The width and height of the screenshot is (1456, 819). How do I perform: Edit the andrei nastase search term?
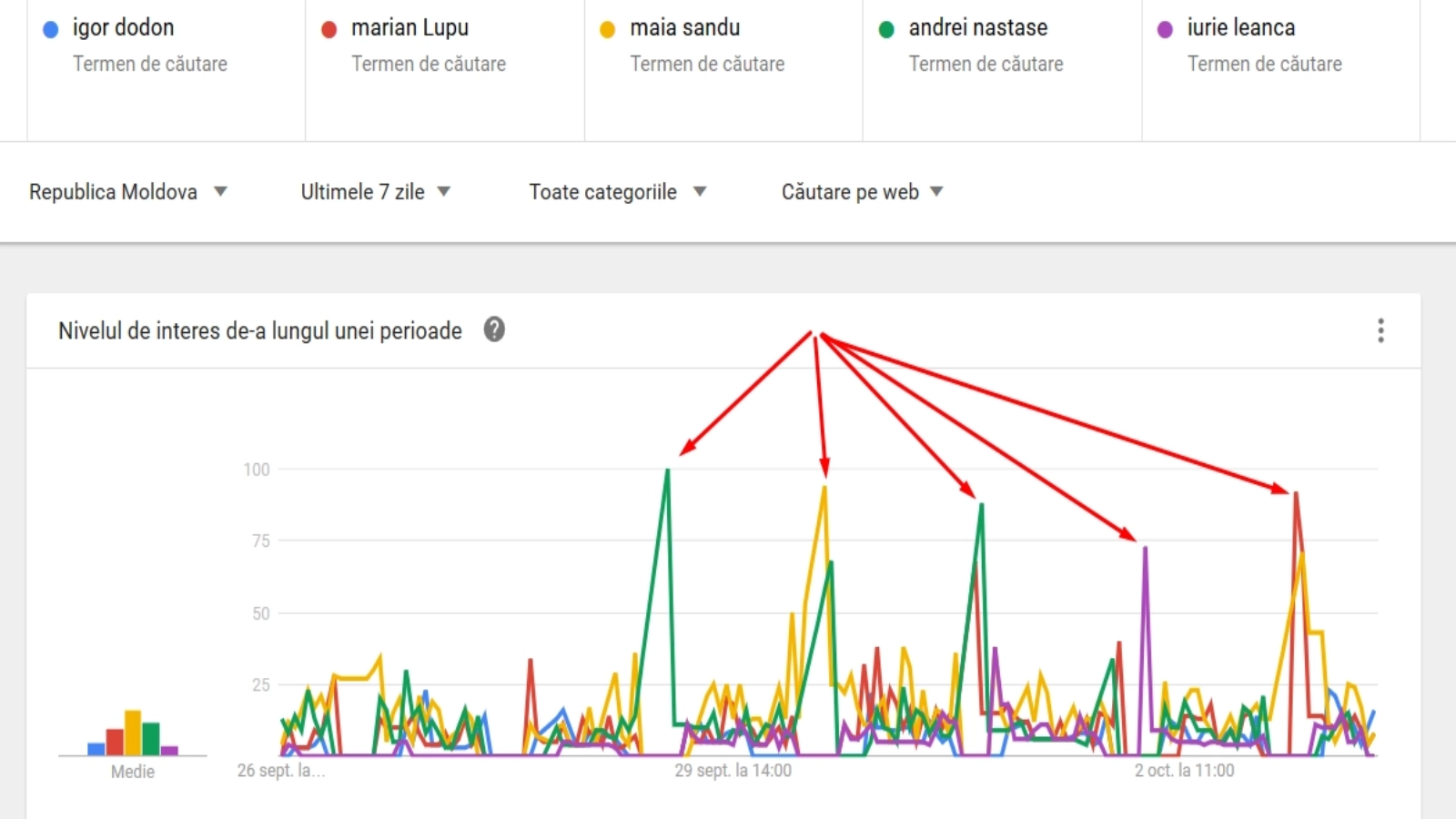click(x=977, y=28)
